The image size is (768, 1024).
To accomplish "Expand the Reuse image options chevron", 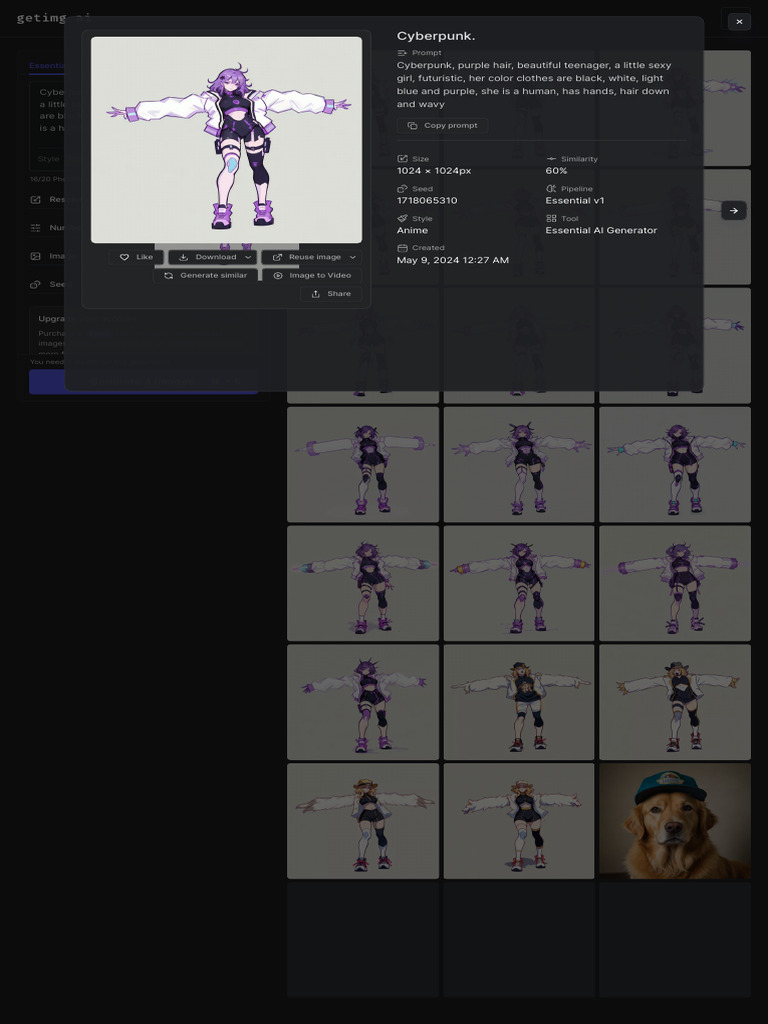I will (x=353, y=257).
